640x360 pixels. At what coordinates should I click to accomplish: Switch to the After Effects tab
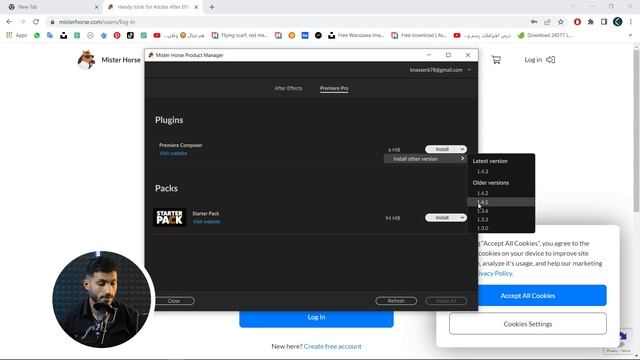click(x=288, y=88)
